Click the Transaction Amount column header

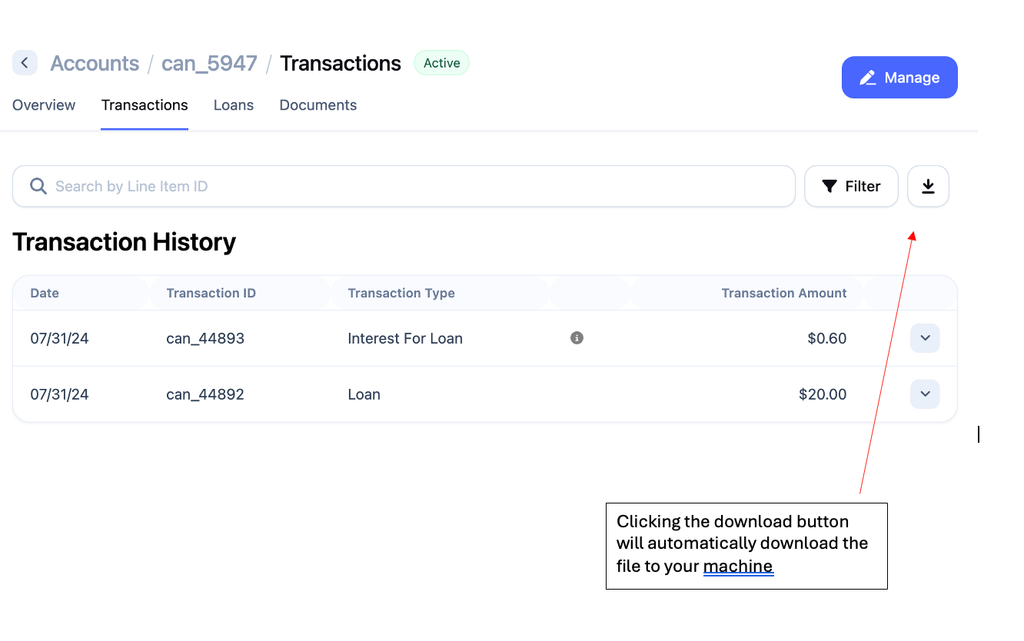[x=784, y=293]
